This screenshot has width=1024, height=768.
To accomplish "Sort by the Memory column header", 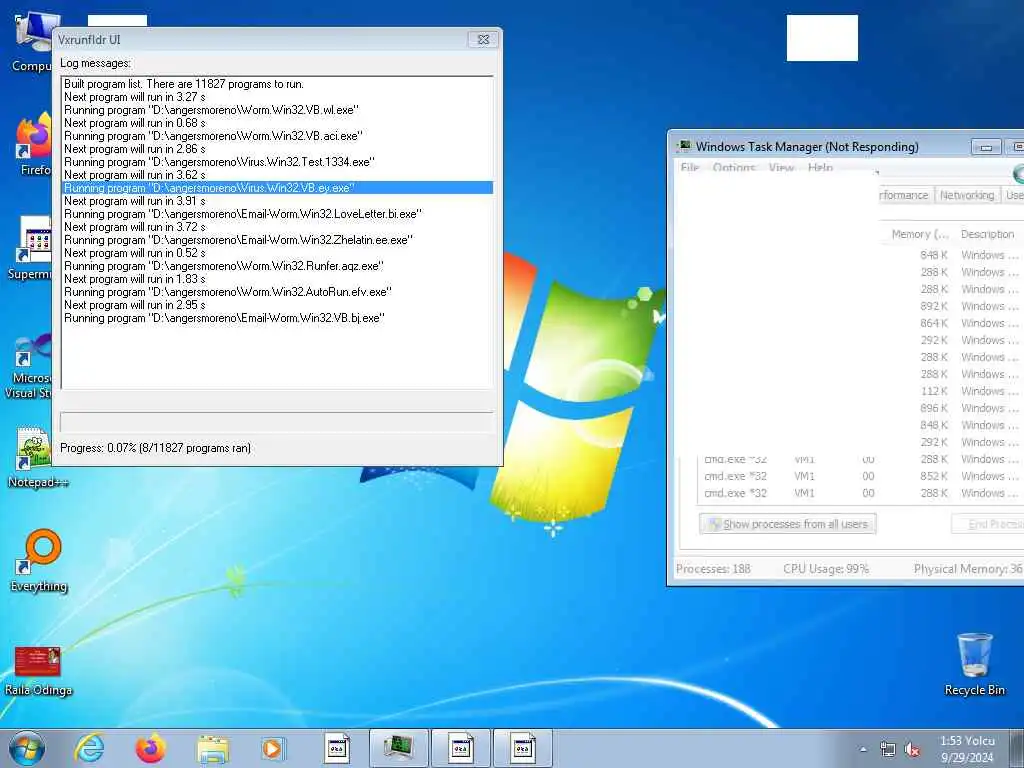I will (920, 234).
